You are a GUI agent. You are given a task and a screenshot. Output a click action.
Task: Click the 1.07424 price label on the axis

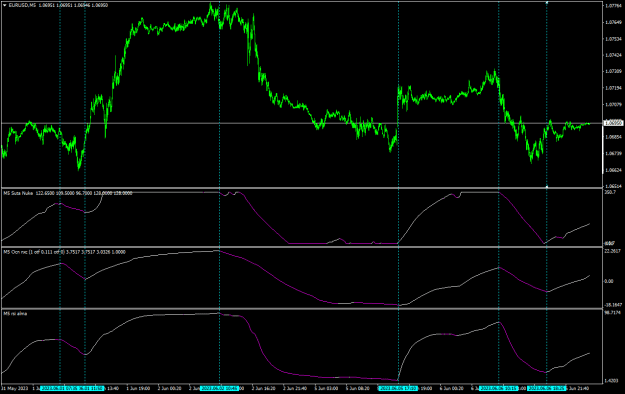(x=614, y=55)
